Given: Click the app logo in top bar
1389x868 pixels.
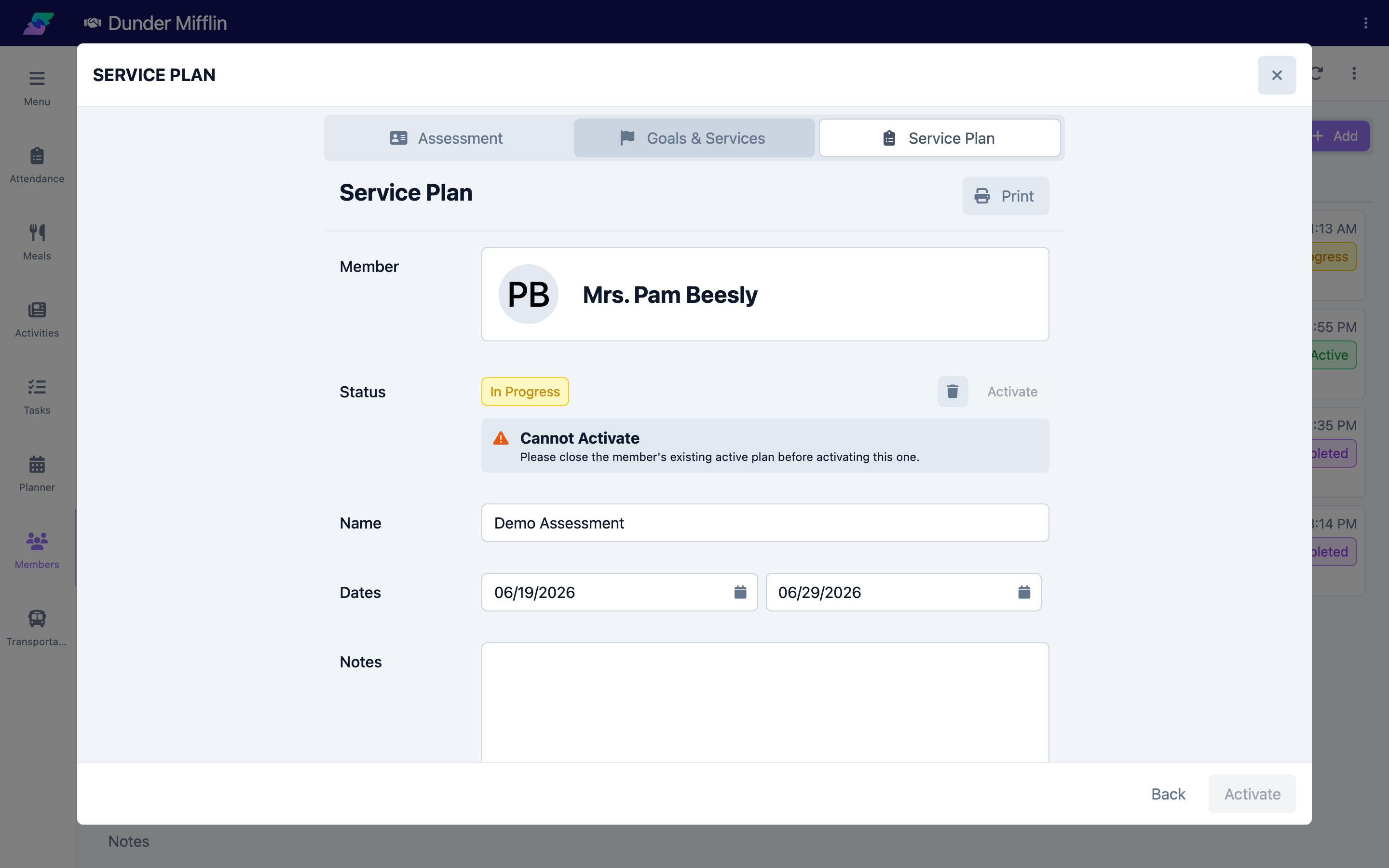Looking at the screenshot, I should [39, 23].
